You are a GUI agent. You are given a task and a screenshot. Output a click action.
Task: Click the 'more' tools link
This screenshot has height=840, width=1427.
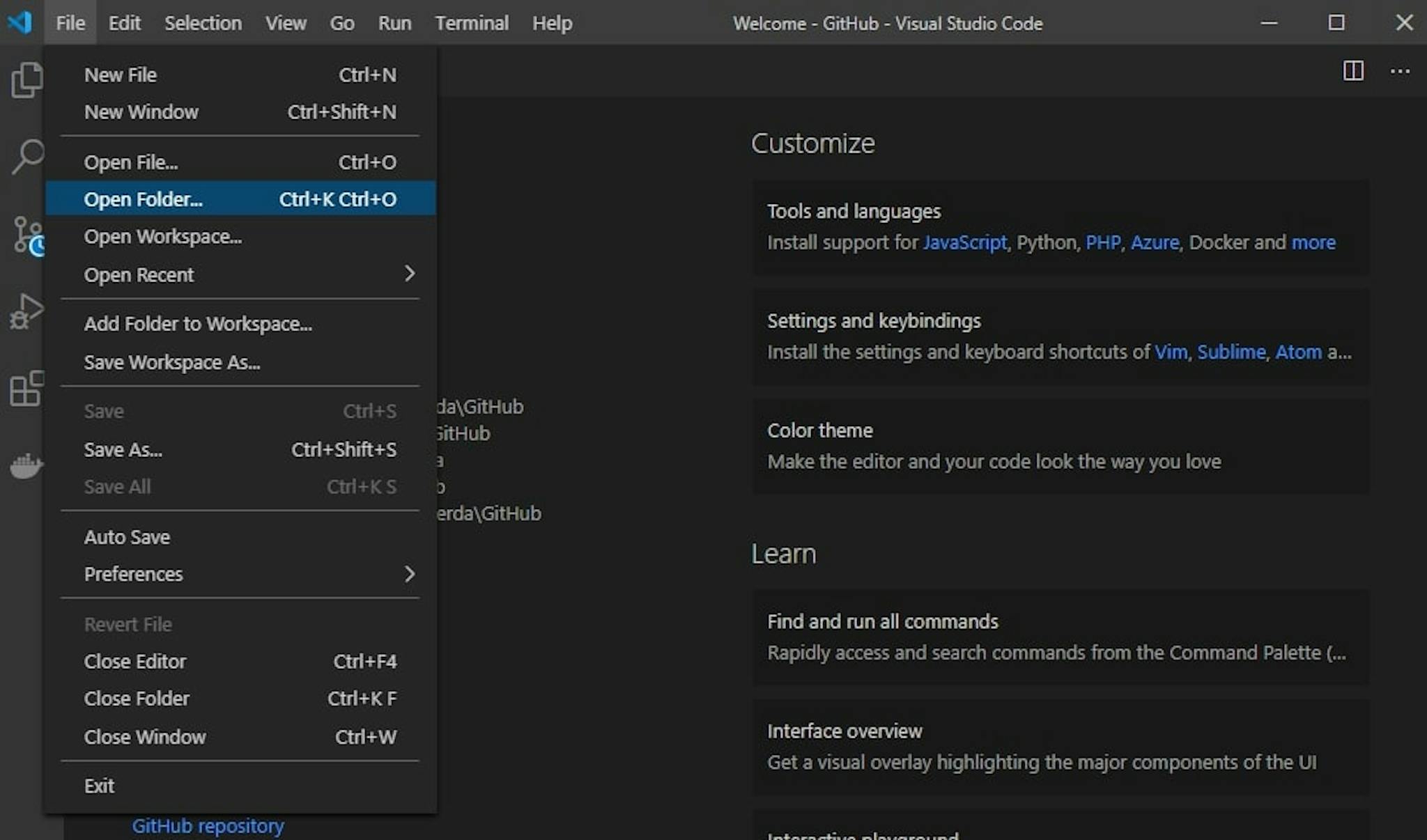point(1313,242)
